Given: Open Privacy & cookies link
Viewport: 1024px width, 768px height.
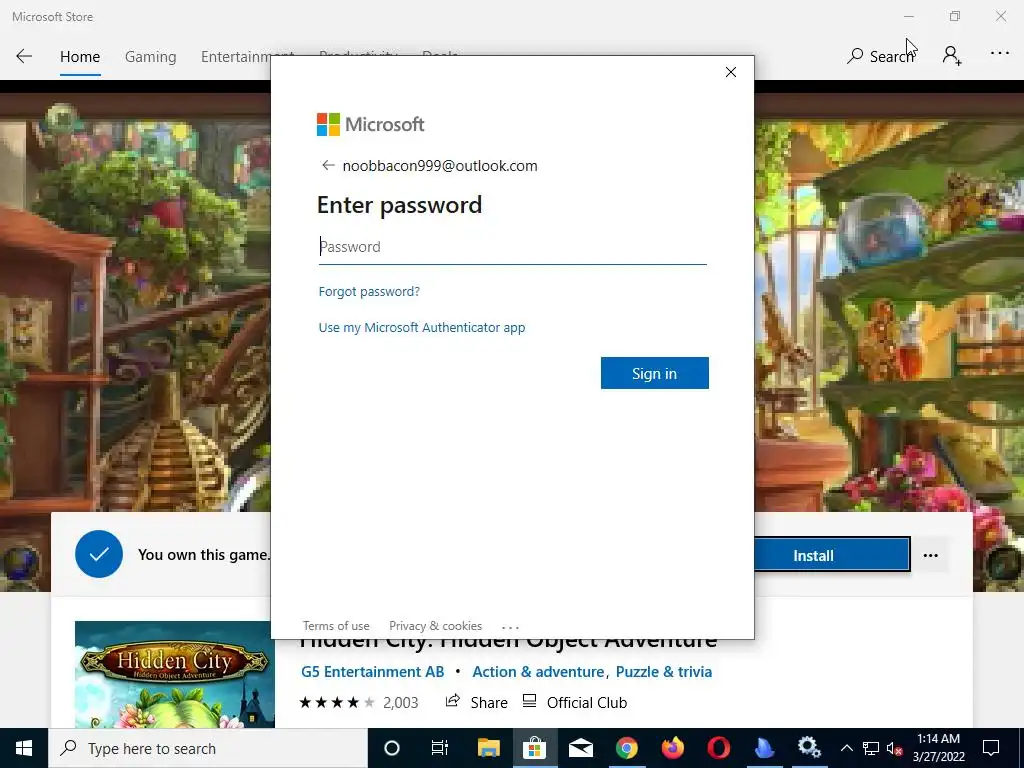Looking at the screenshot, I should 436,626.
